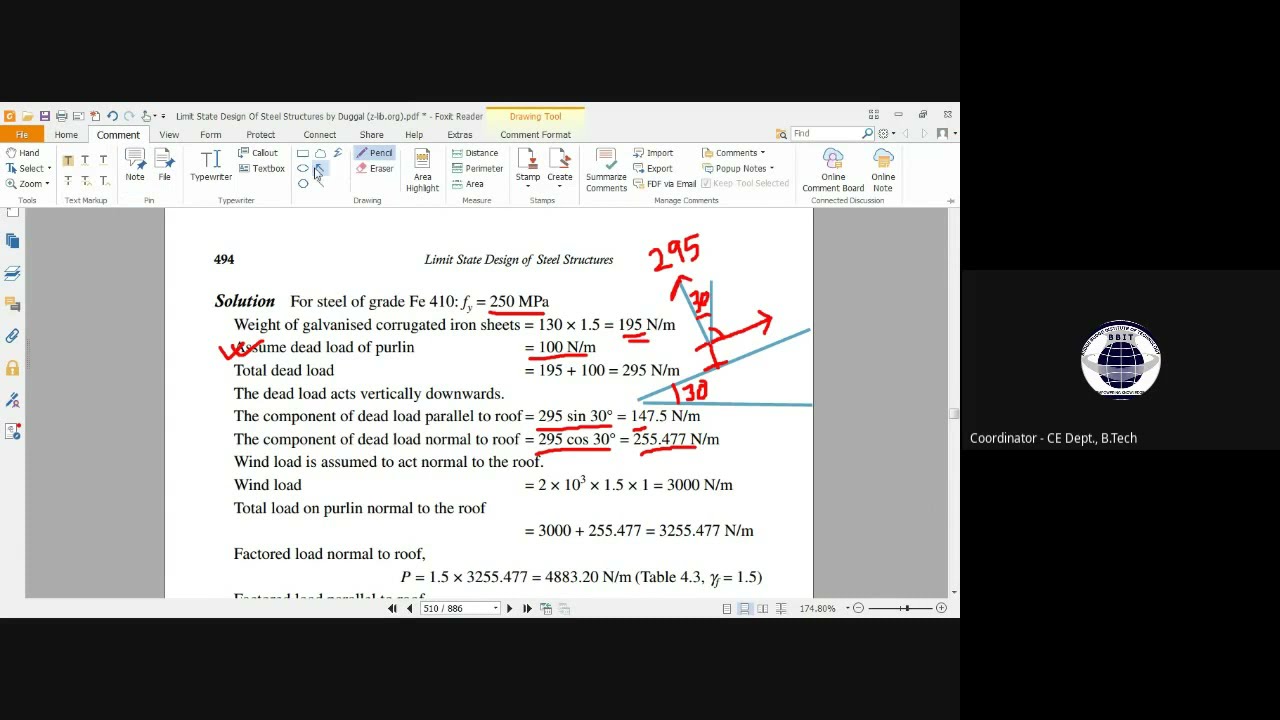Choose the Cloud drawing shape
The image size is (1280, 720).
coord(321,153)
